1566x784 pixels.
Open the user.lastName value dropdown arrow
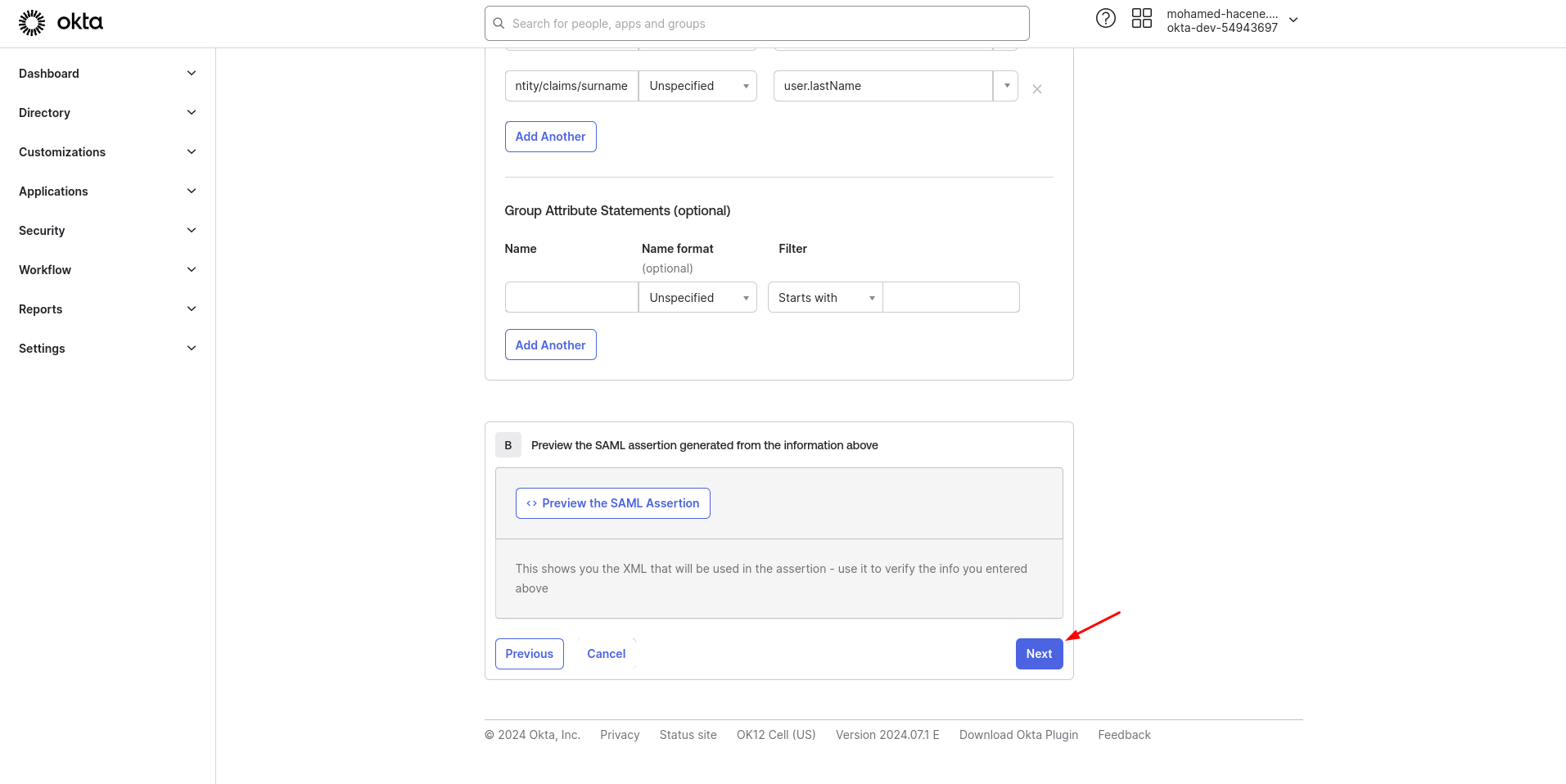coord(1006,86)
